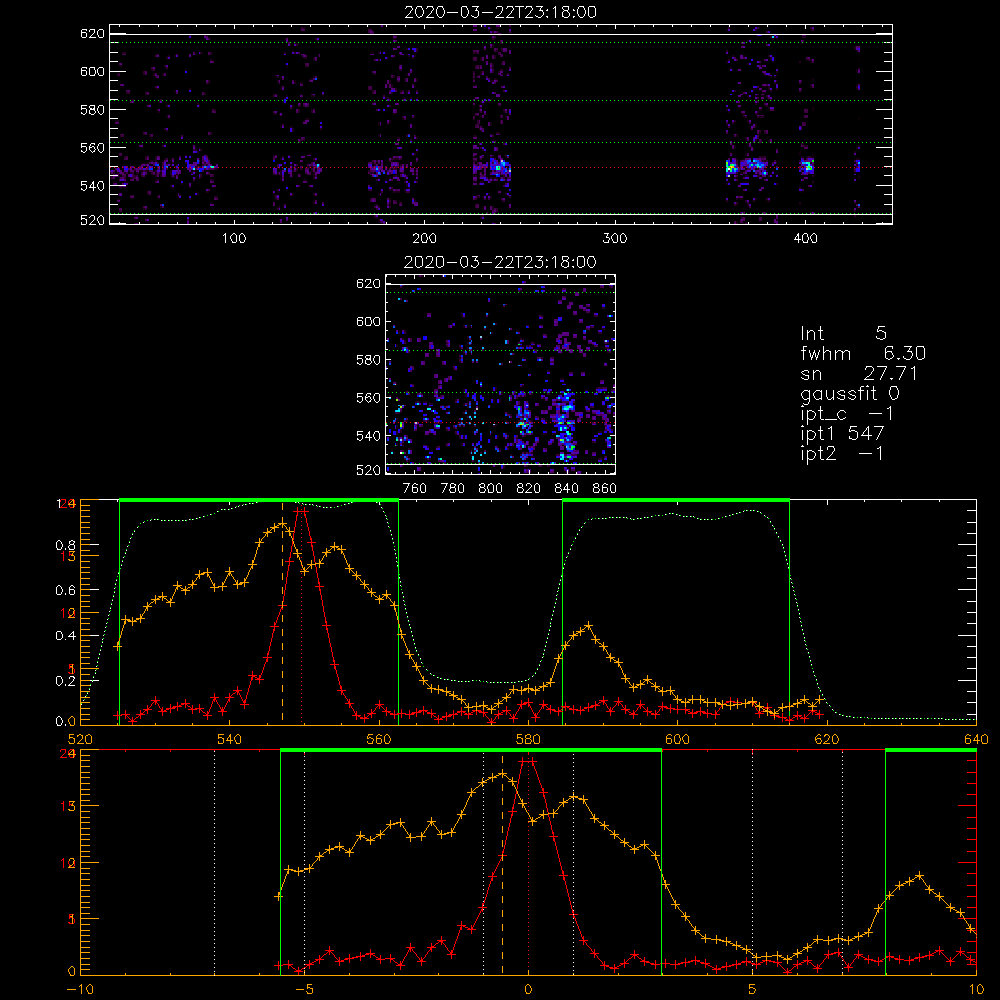Select the 'Int 5' readout line
1000x1000 pixels.
[843, 333]
